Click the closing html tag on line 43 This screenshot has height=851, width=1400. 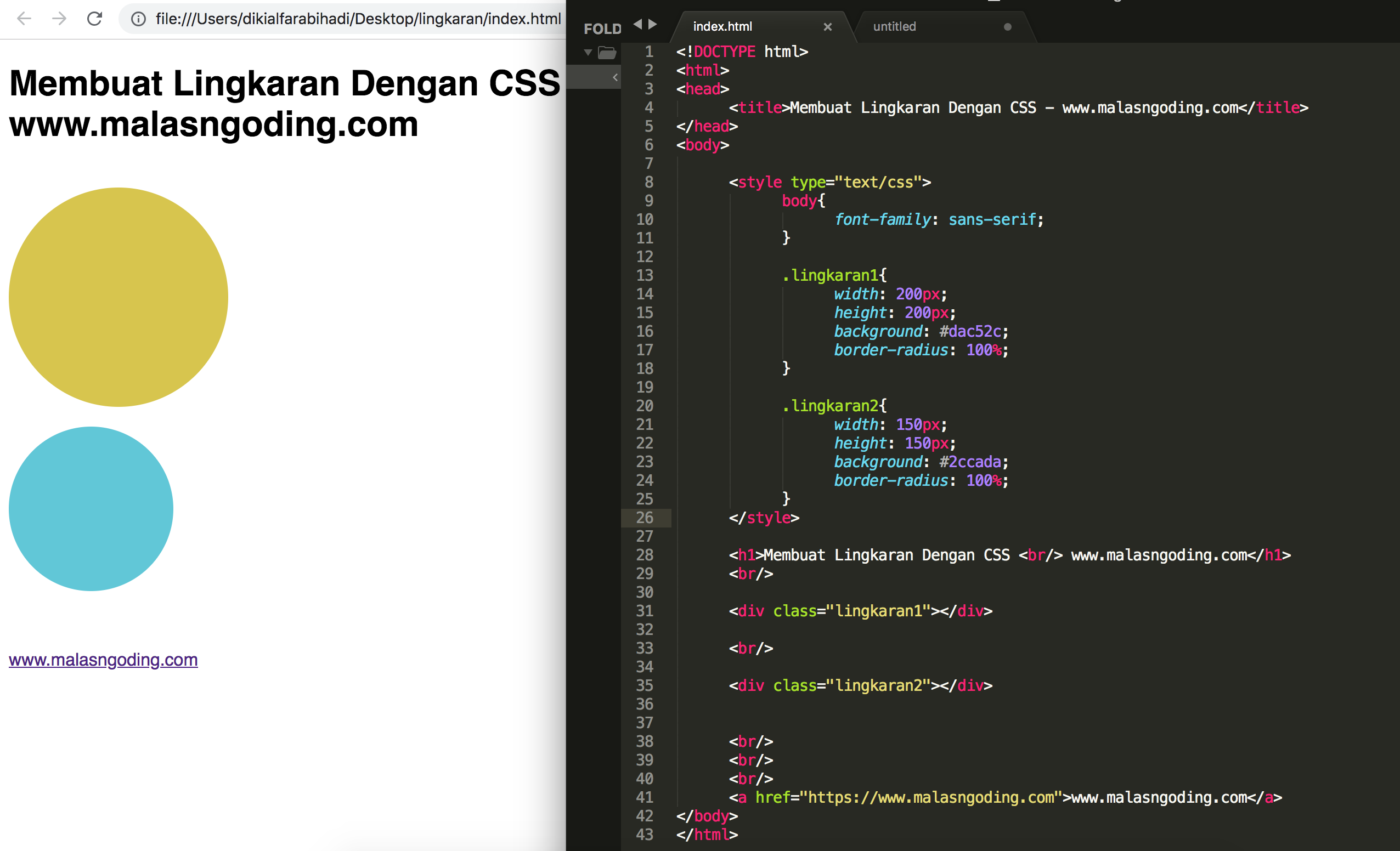(707, 835)
